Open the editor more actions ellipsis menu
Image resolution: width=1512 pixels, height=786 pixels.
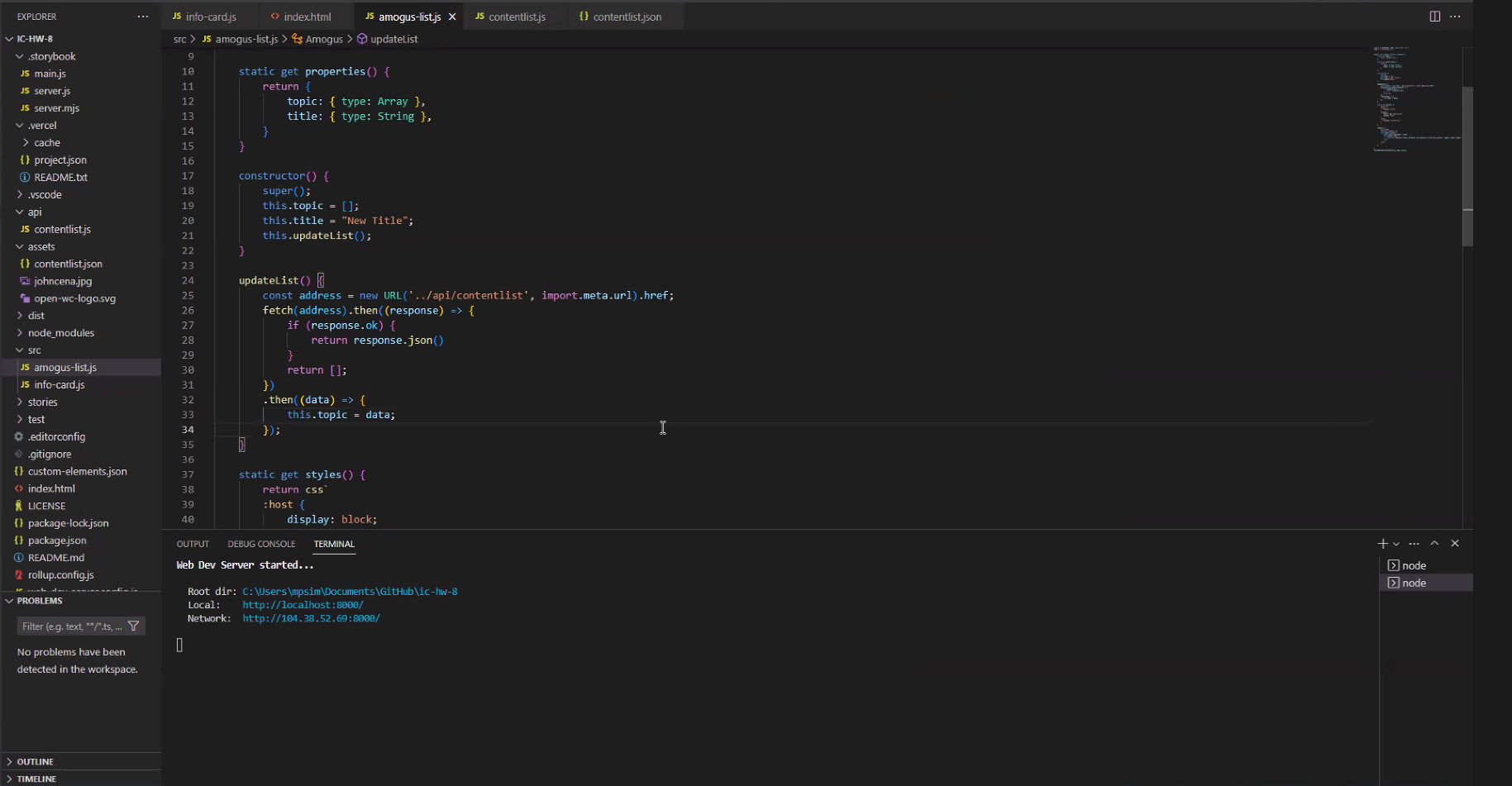[1455, 16]
